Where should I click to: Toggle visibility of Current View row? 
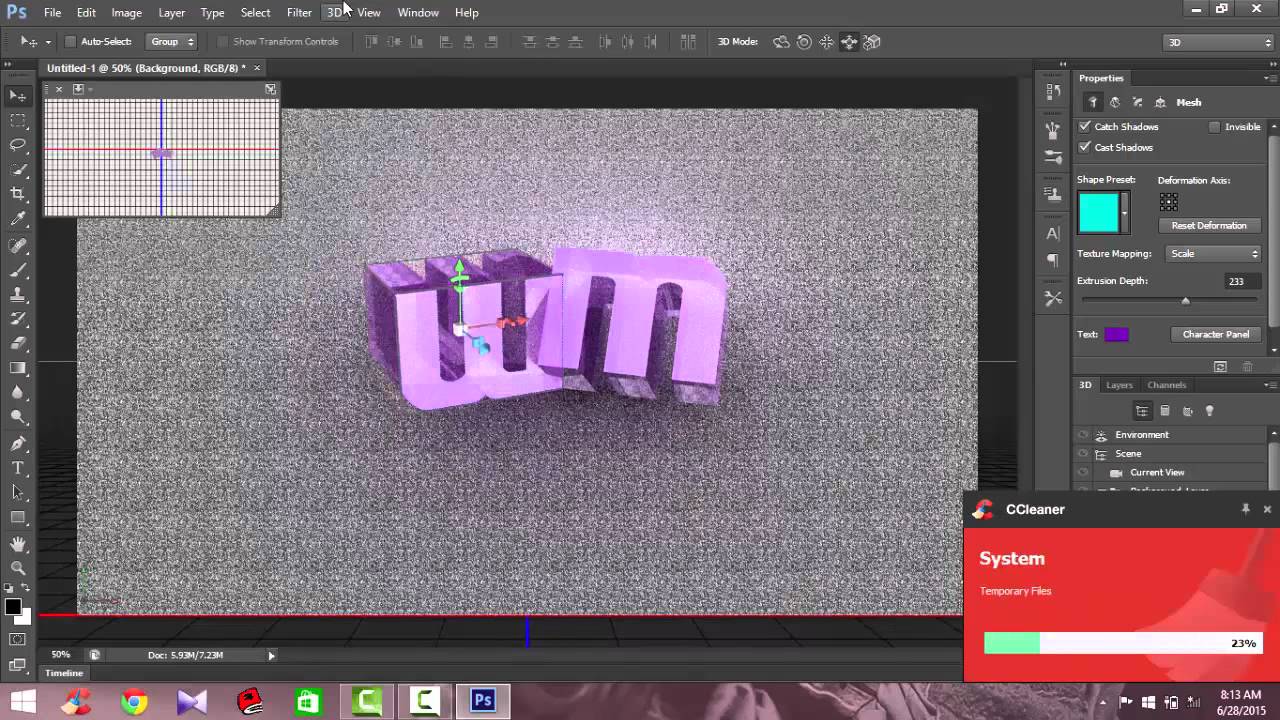pos(1082,473)
